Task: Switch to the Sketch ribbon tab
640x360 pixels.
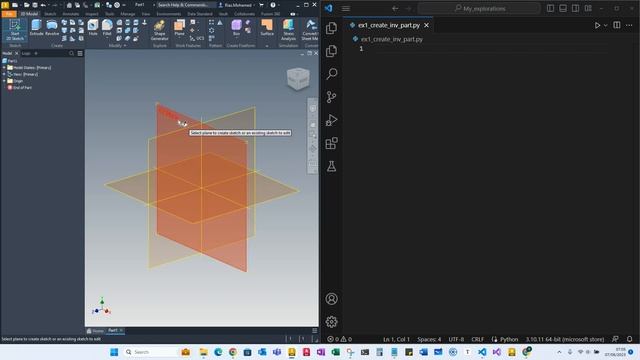Action: point(50,13)
